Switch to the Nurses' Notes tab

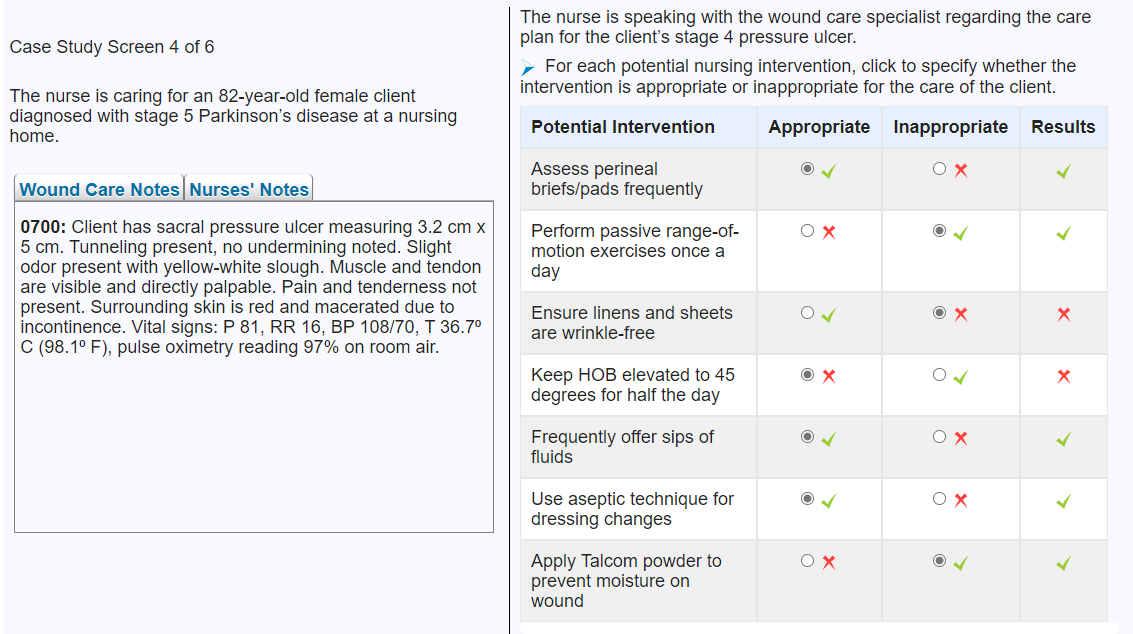click(x=249, y=189)
